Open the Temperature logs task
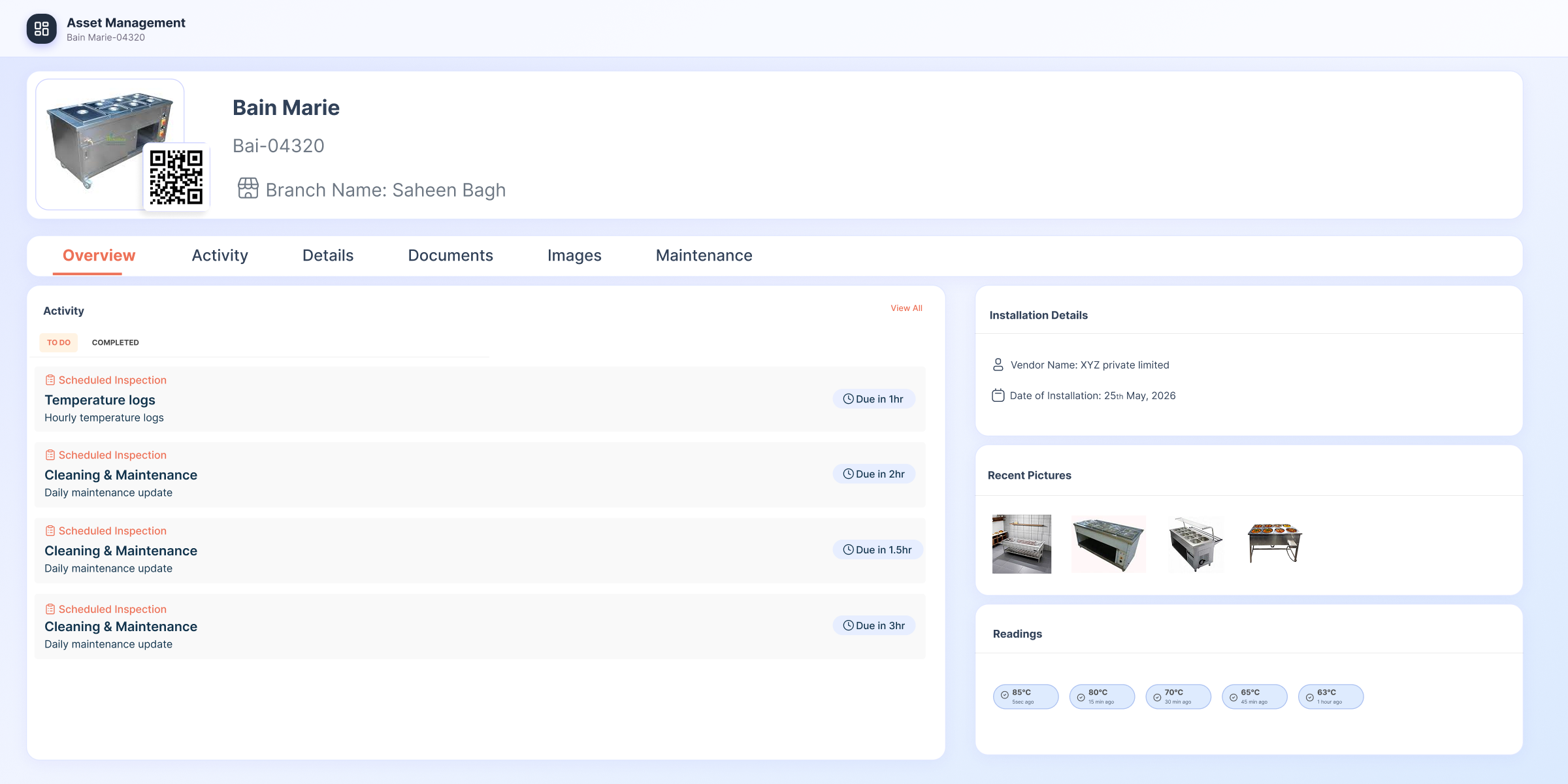This screenshot has width=1568, height=784. [480, 399]
